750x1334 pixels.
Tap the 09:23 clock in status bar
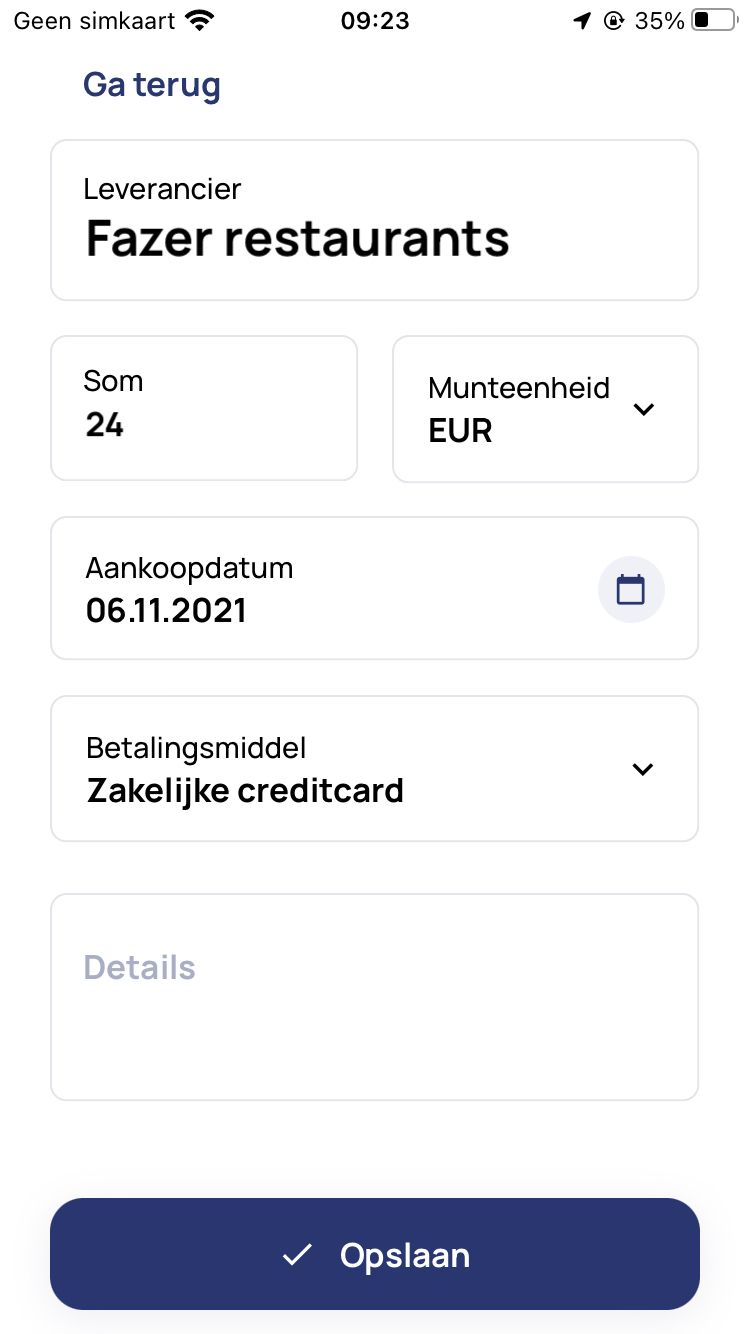point(375,20)
